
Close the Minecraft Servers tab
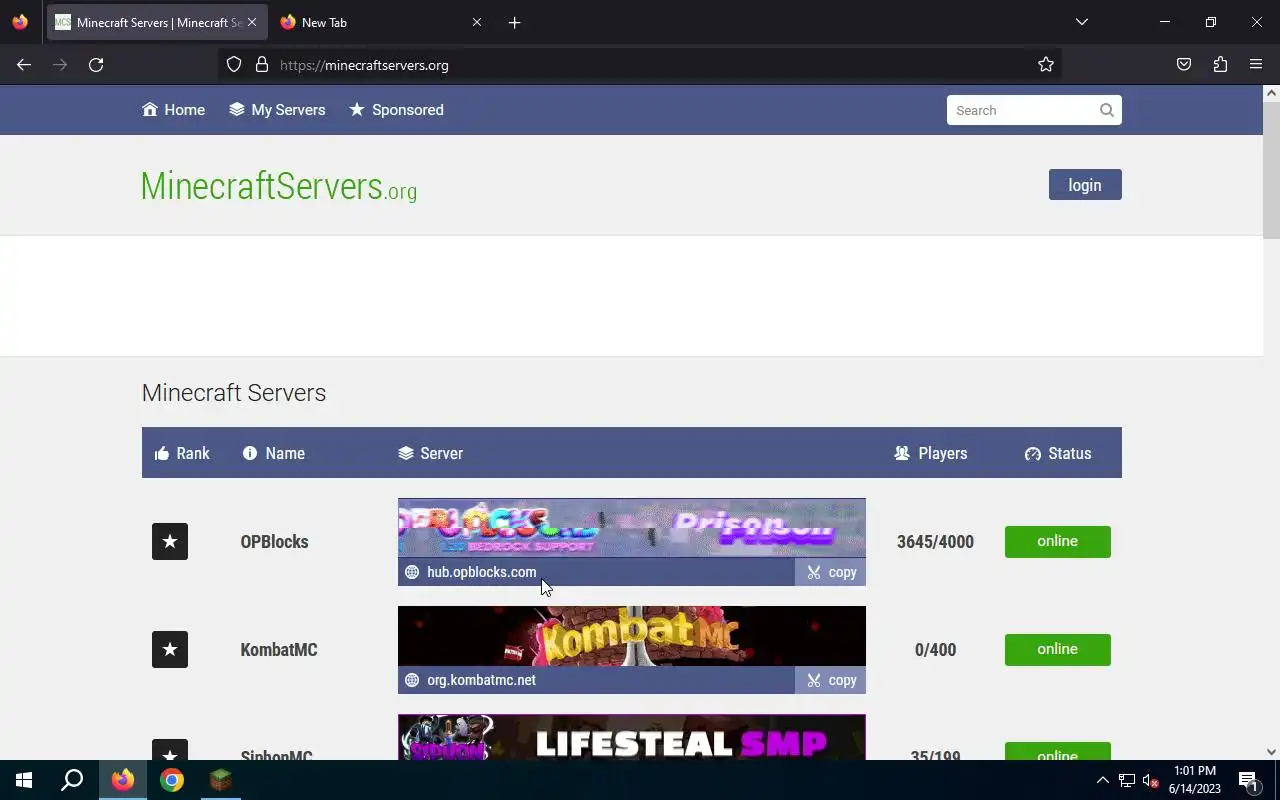click(252, 22)
